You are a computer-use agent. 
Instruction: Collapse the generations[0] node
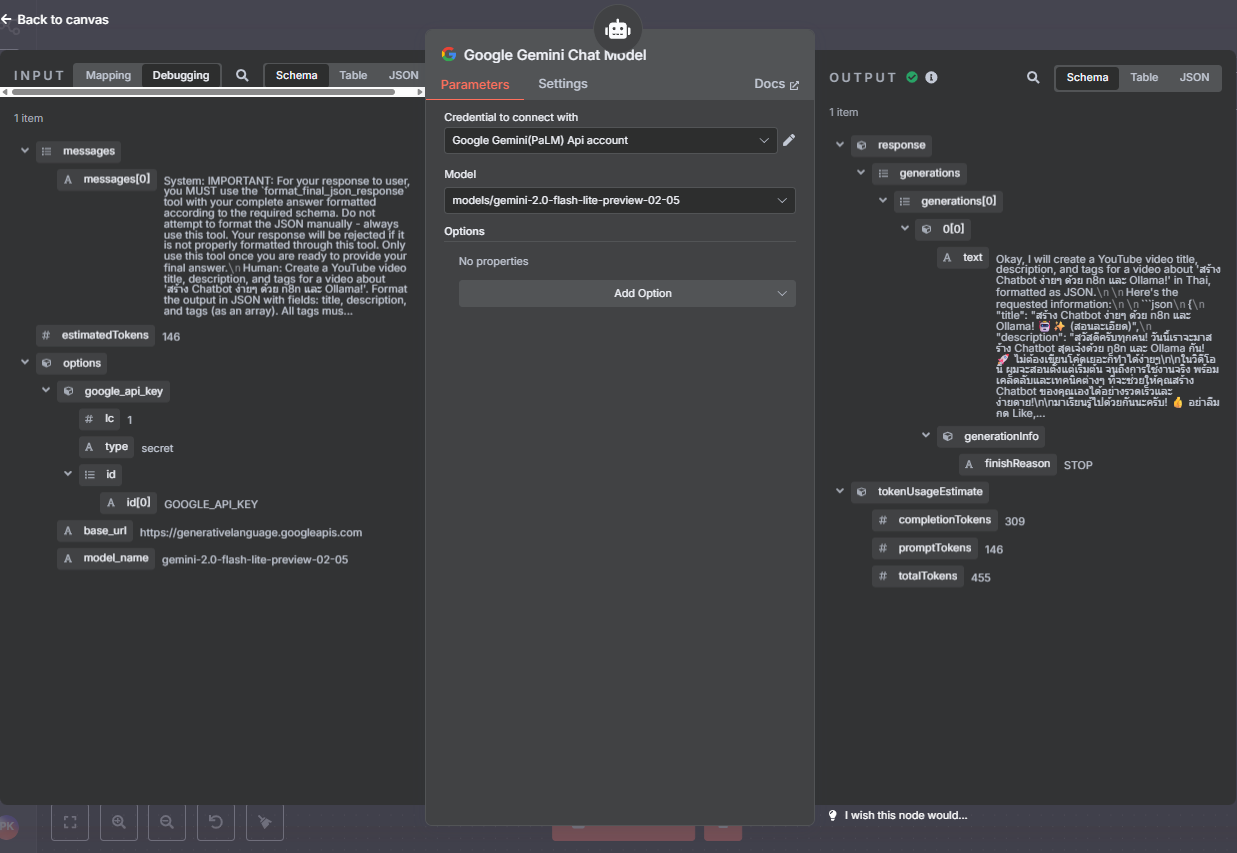883,201
